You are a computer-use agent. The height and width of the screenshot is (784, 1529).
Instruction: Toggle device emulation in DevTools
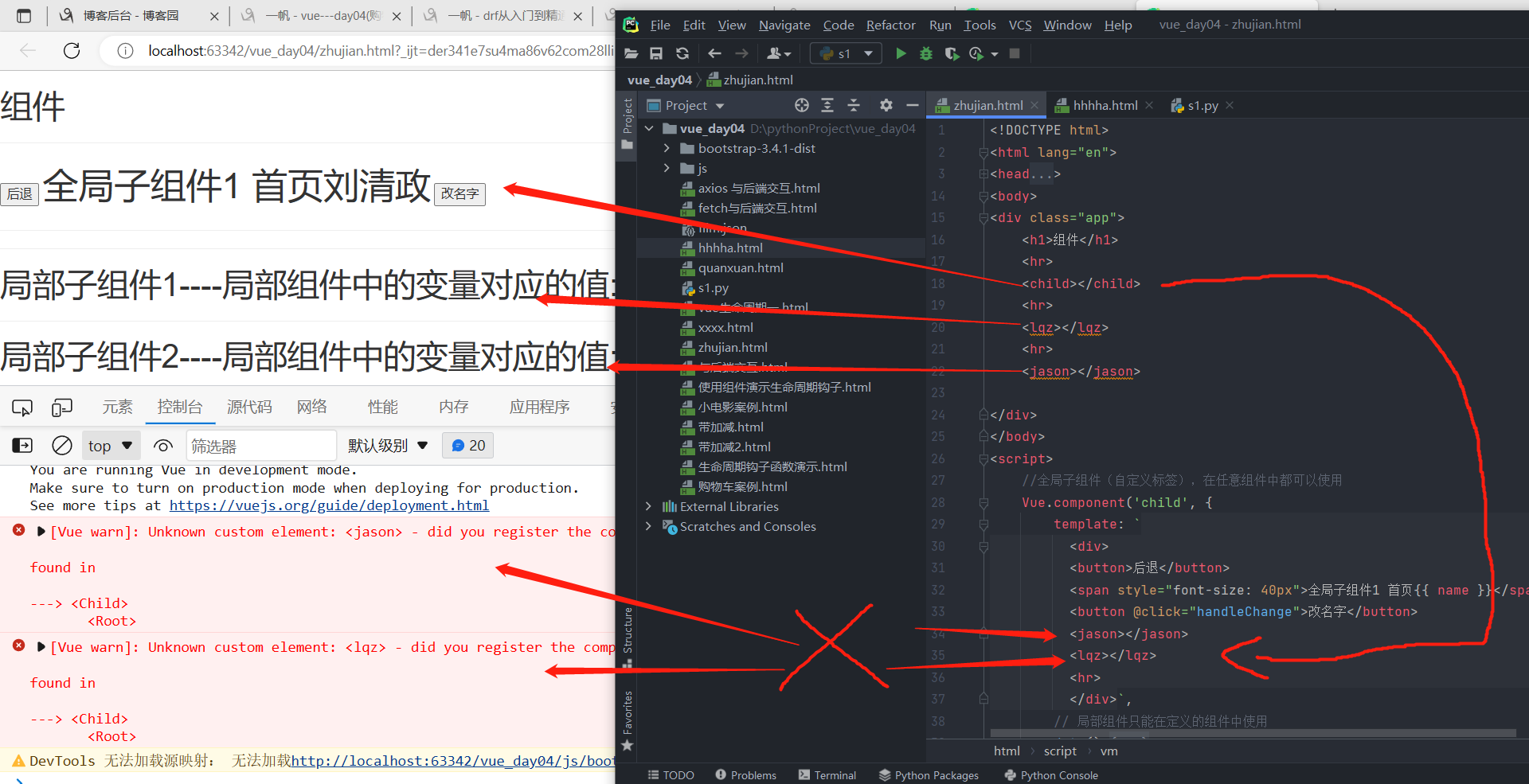[61, 408]
